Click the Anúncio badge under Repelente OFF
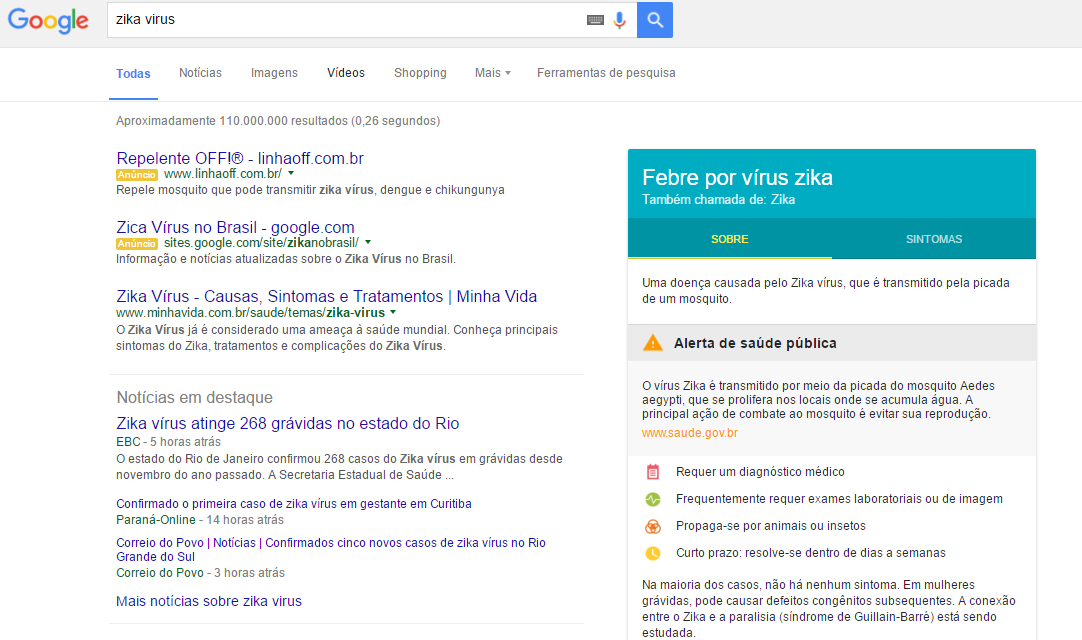This screenshot has width=1082, height=640. 137,175
